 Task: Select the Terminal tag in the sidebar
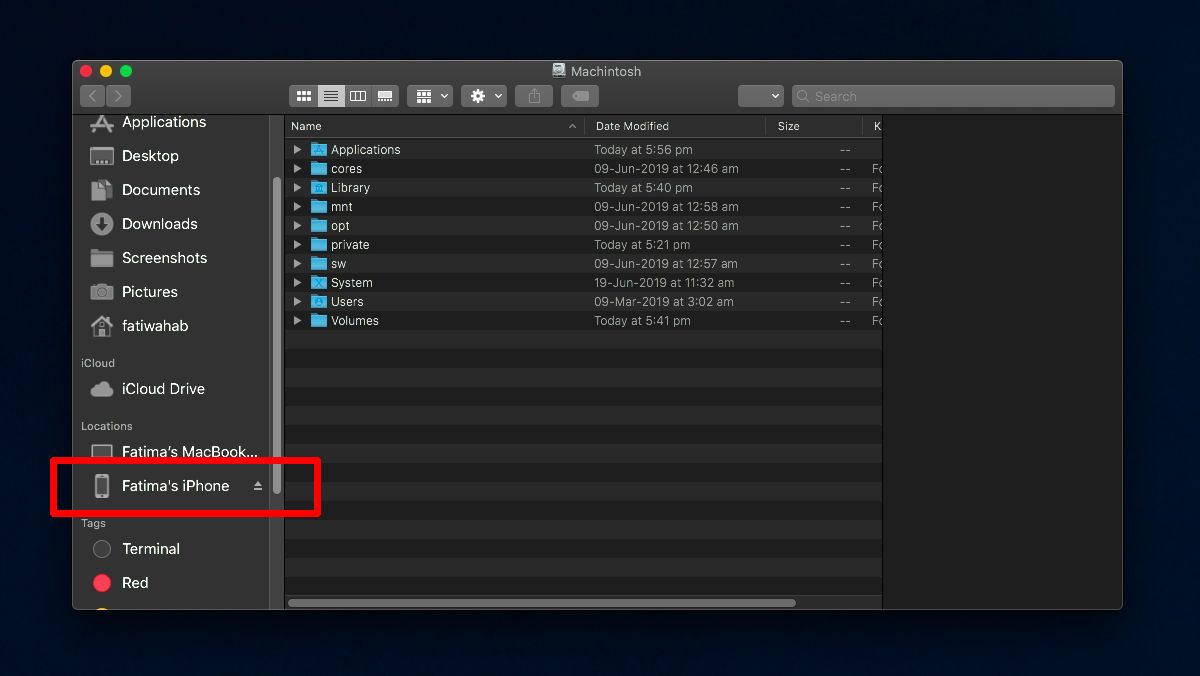152,549
